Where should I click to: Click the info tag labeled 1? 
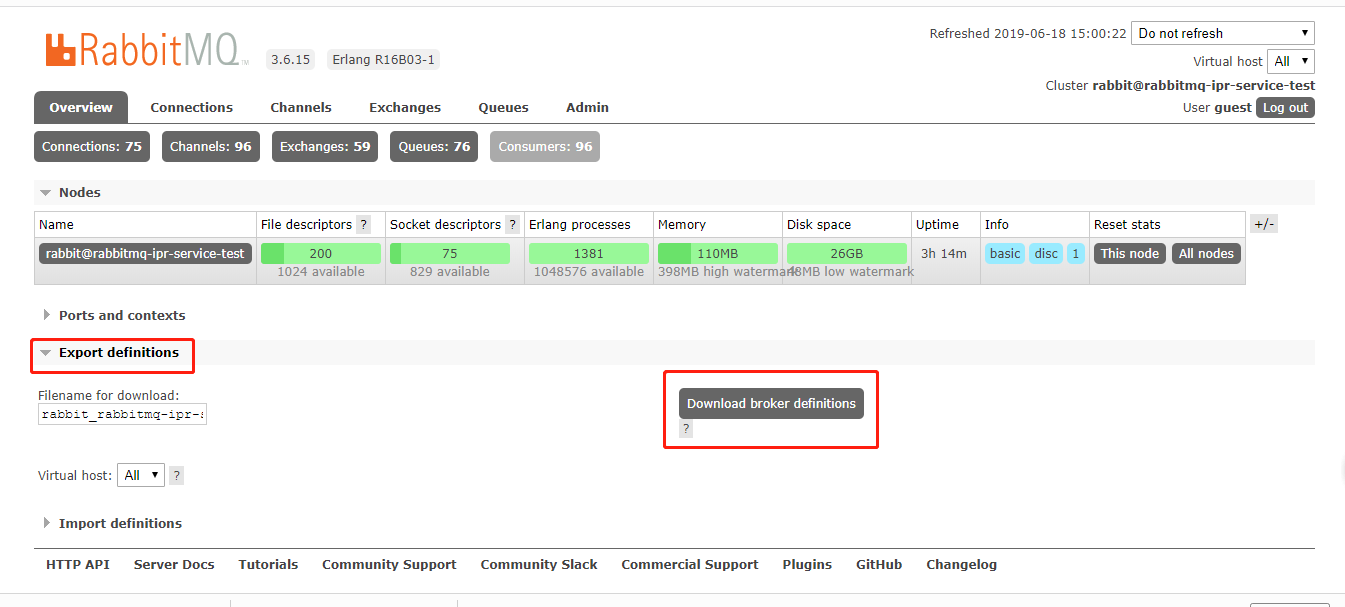click(x=1076, y=254)
